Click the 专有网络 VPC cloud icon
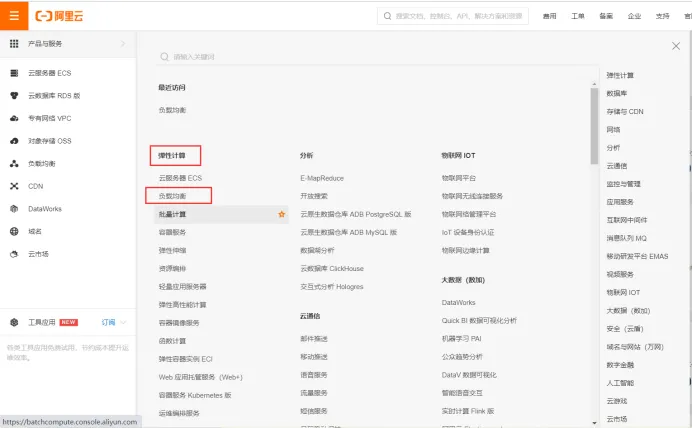The height and width of the screenshot is (428, 692). [14, 118]
